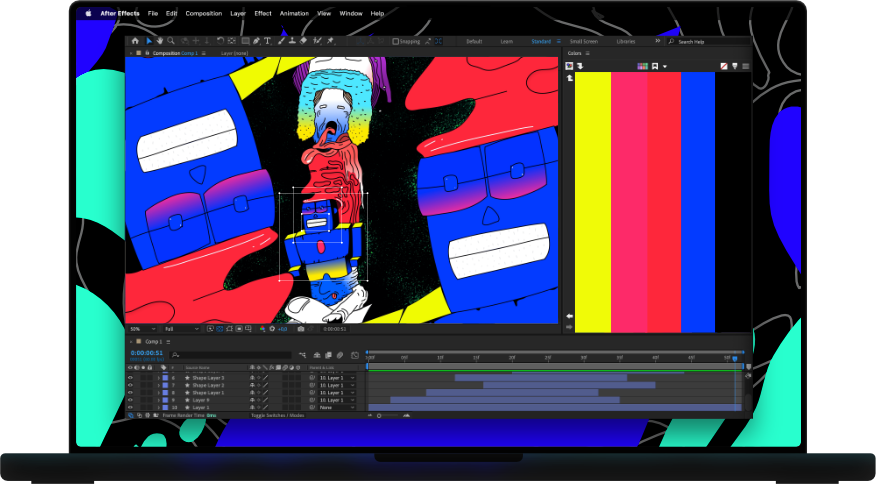This screenshot has width=876, height=484.
Task: Hide Shape Layer 3 using its eye
Action: pos(131,378)
